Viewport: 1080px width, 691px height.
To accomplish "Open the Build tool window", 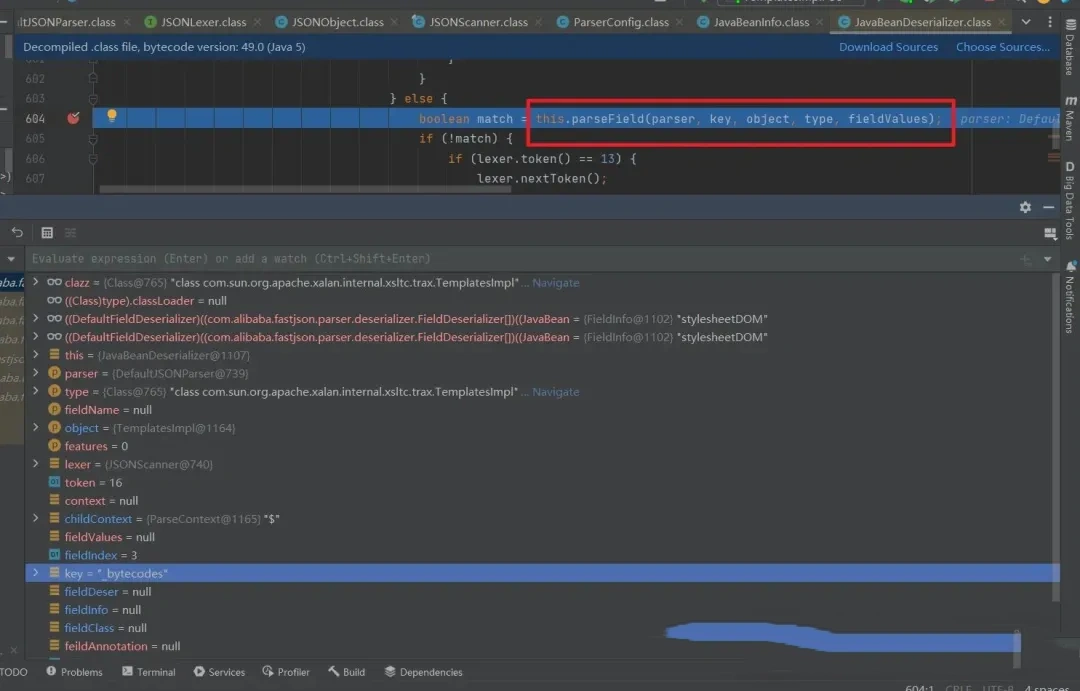I will click(x=346, y=672).
